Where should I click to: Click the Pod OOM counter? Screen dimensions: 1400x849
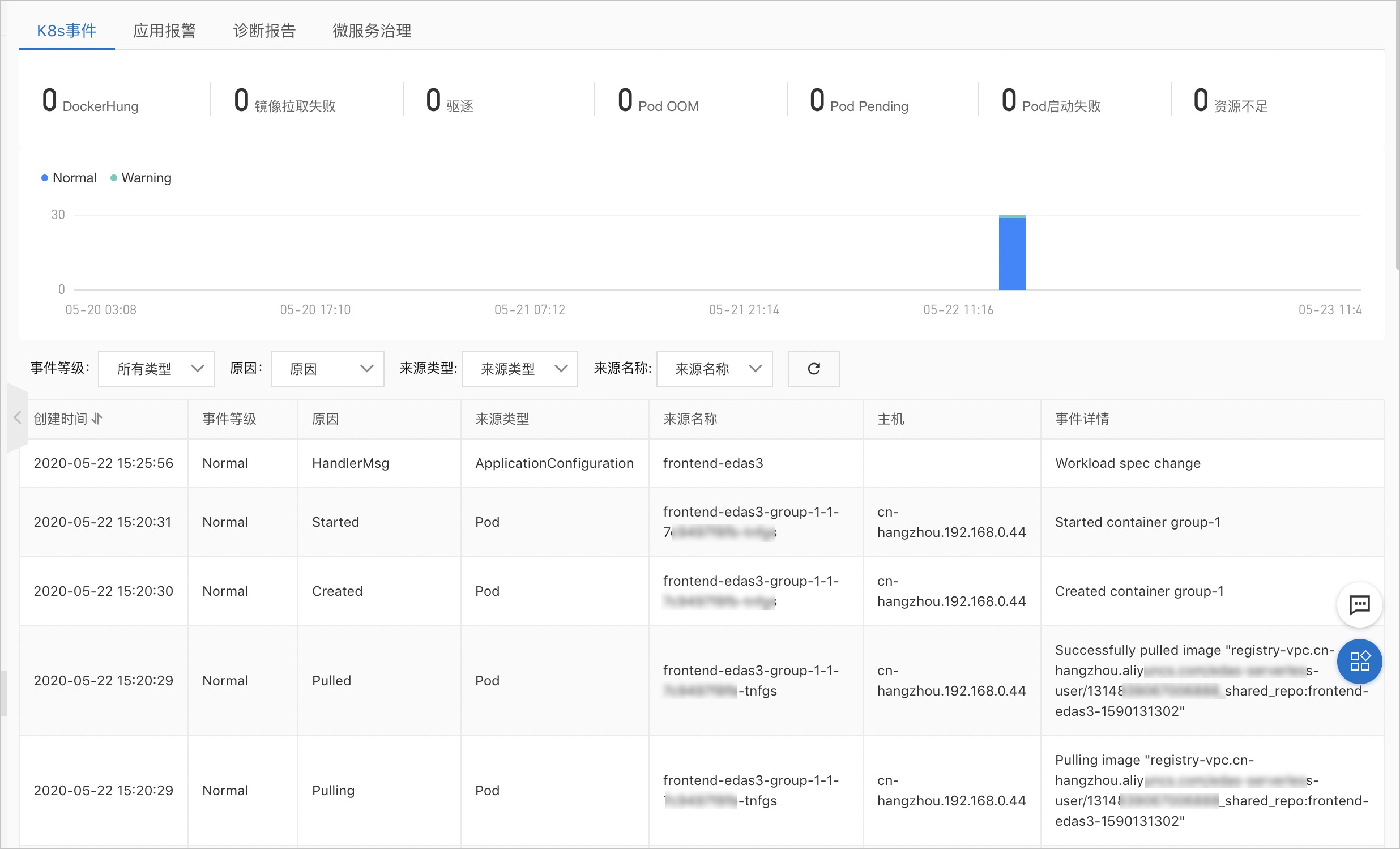click(658, 101)
